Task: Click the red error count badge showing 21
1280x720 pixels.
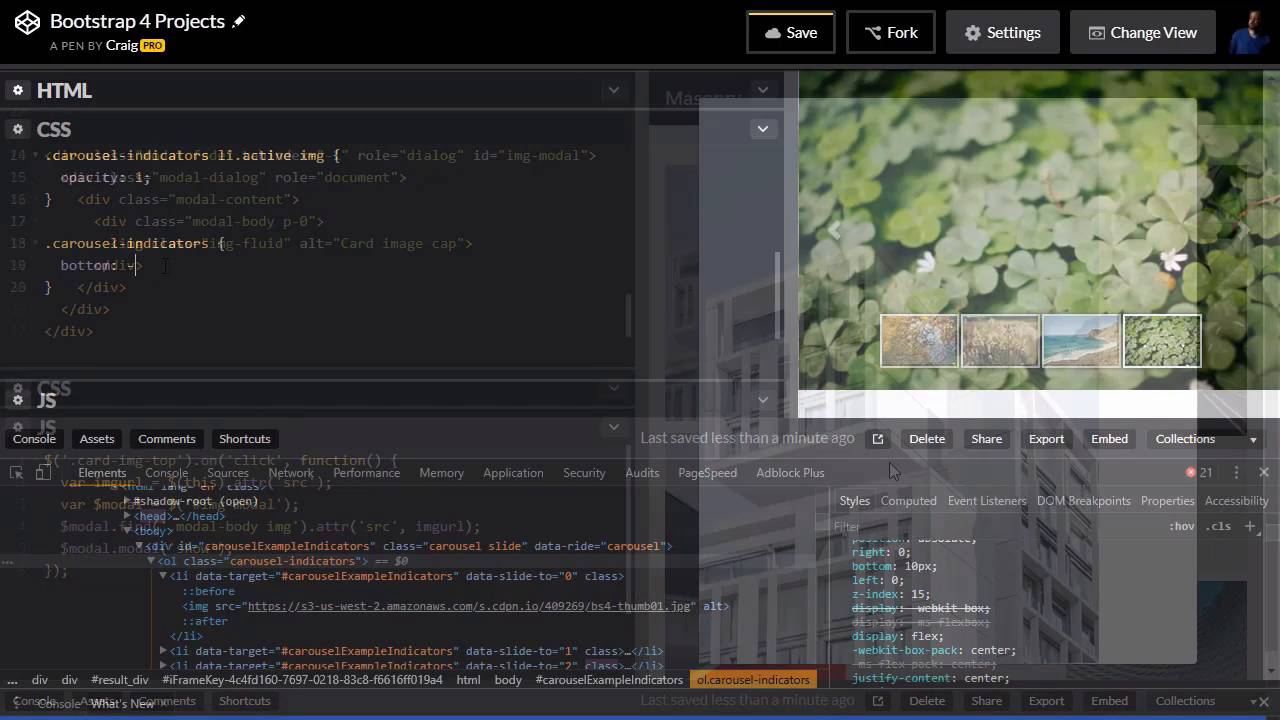Action: 1198,472
